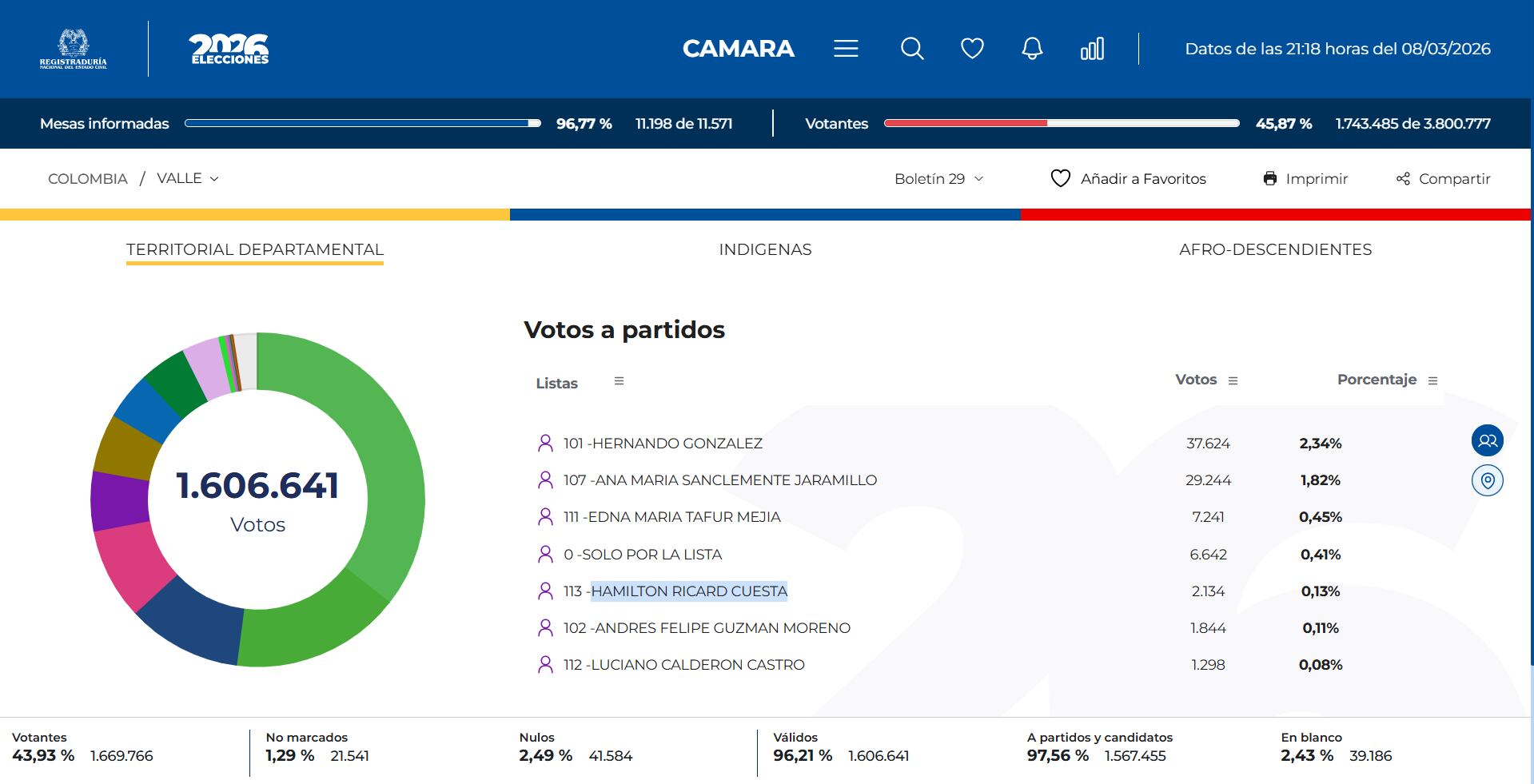This screenshot has width=1534, height=784.
Task: Toggle Añadir a Favoritos heart
Action: [1060, 178]
